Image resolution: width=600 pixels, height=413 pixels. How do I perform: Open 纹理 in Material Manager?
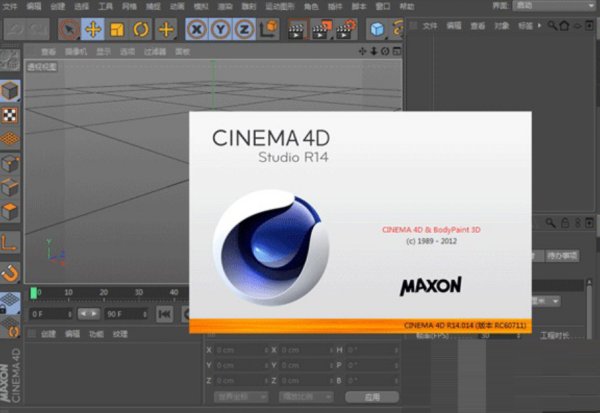coord(120,334)
